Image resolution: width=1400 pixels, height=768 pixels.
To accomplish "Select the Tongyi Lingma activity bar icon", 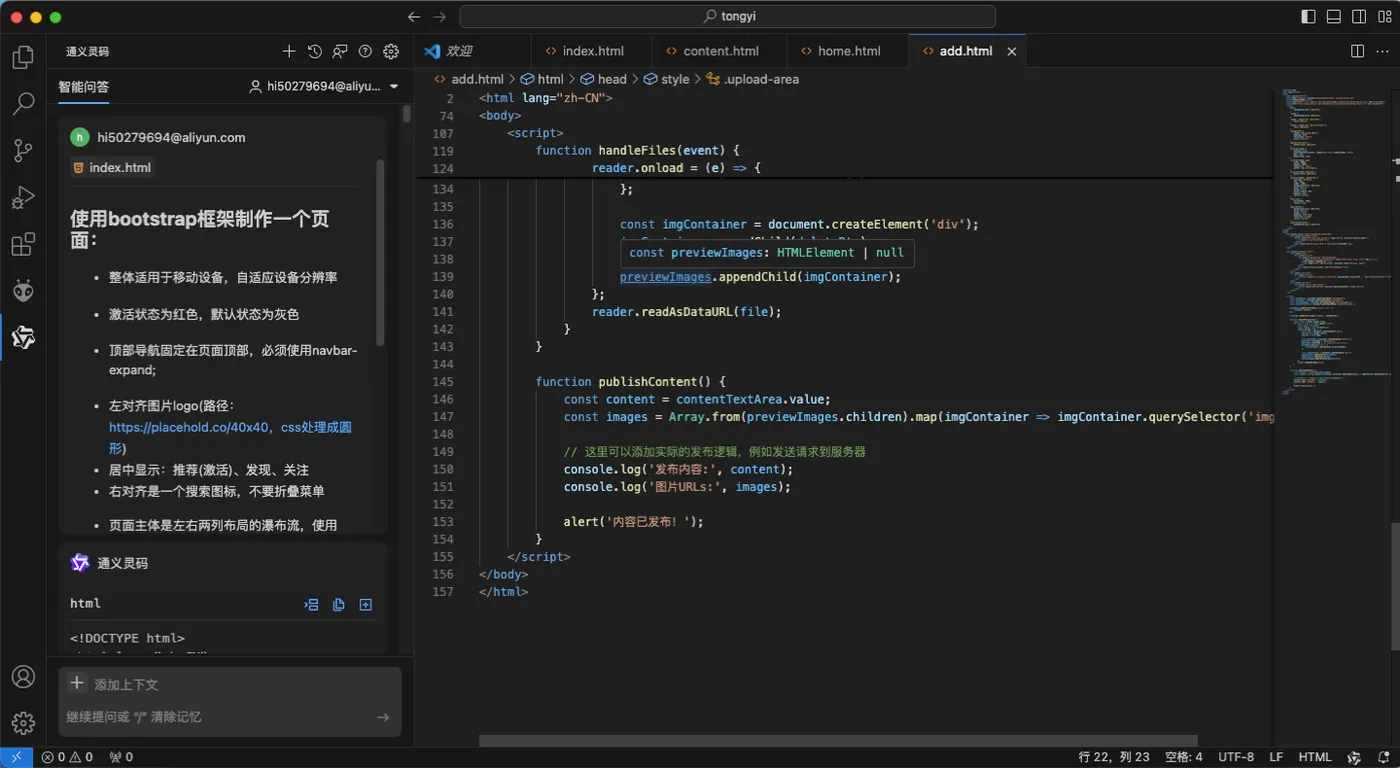I will pos(23,337).
